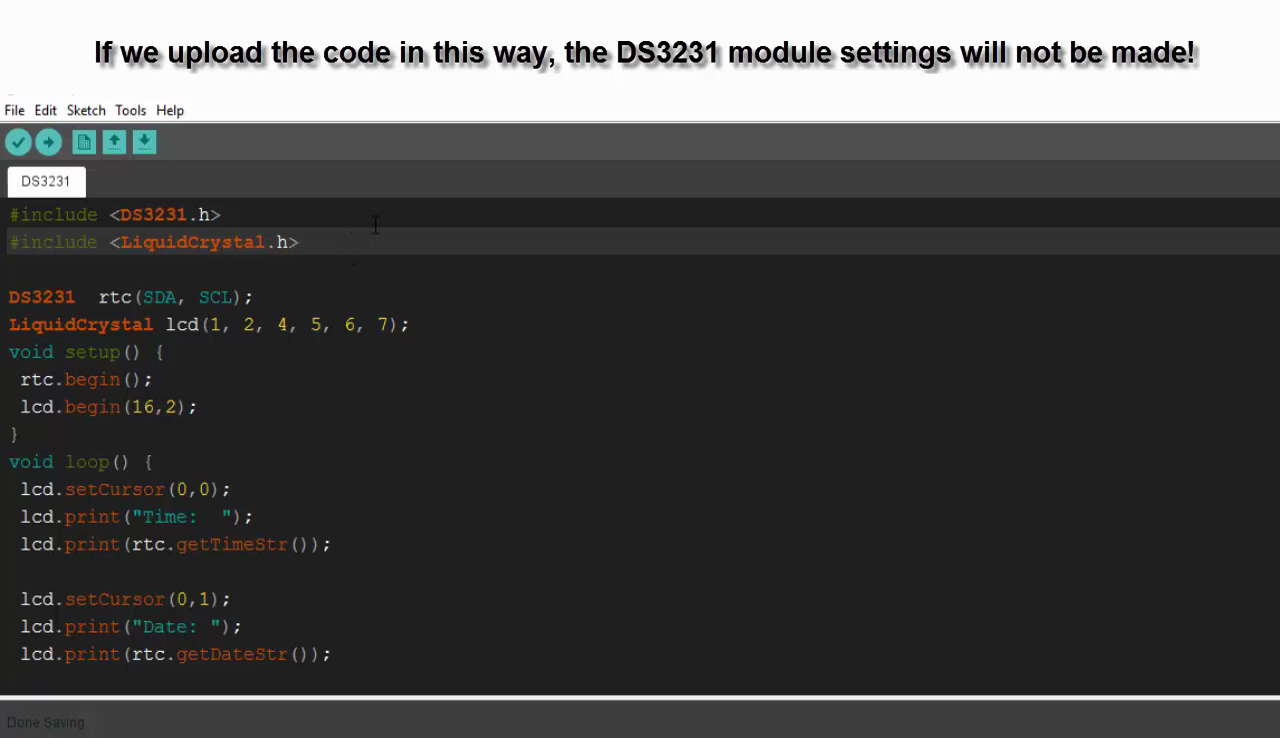This screenshot has height=738, width=1280.
Task: Open the File menu
Action: (14, 110)
